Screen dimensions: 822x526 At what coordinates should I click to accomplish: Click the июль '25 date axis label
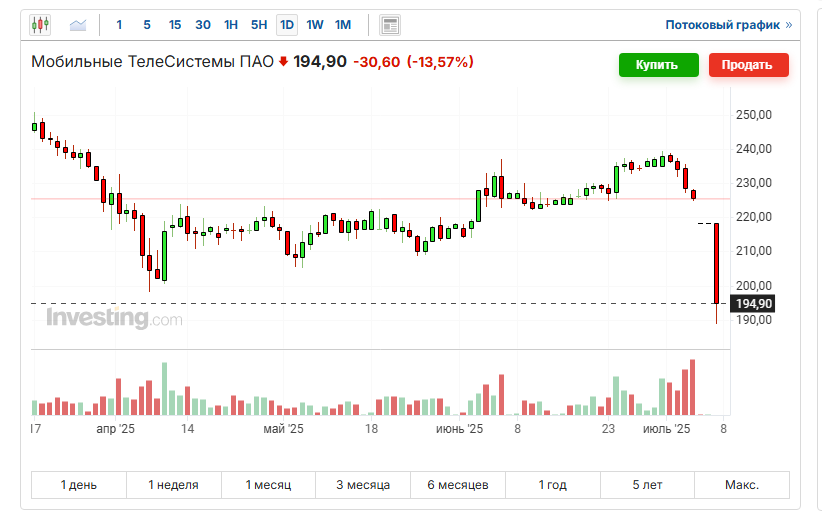coord(666,429)
